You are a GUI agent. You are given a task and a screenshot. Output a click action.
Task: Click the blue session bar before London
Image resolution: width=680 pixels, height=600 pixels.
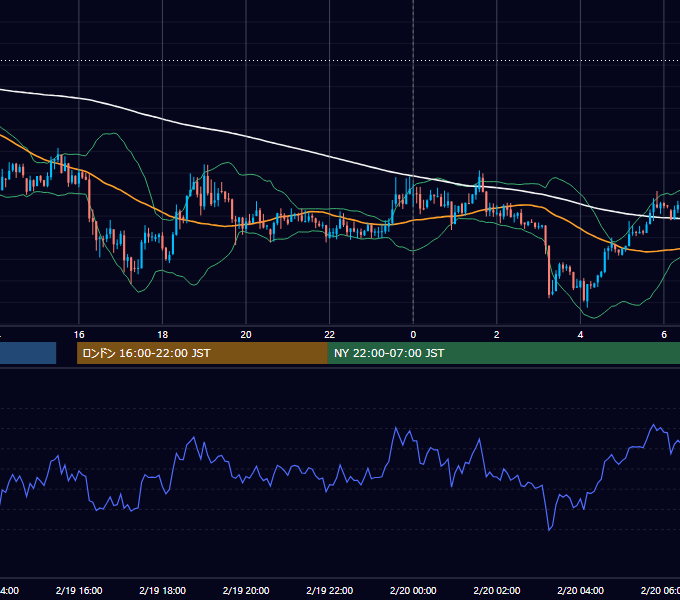click(x=28, y=353)
